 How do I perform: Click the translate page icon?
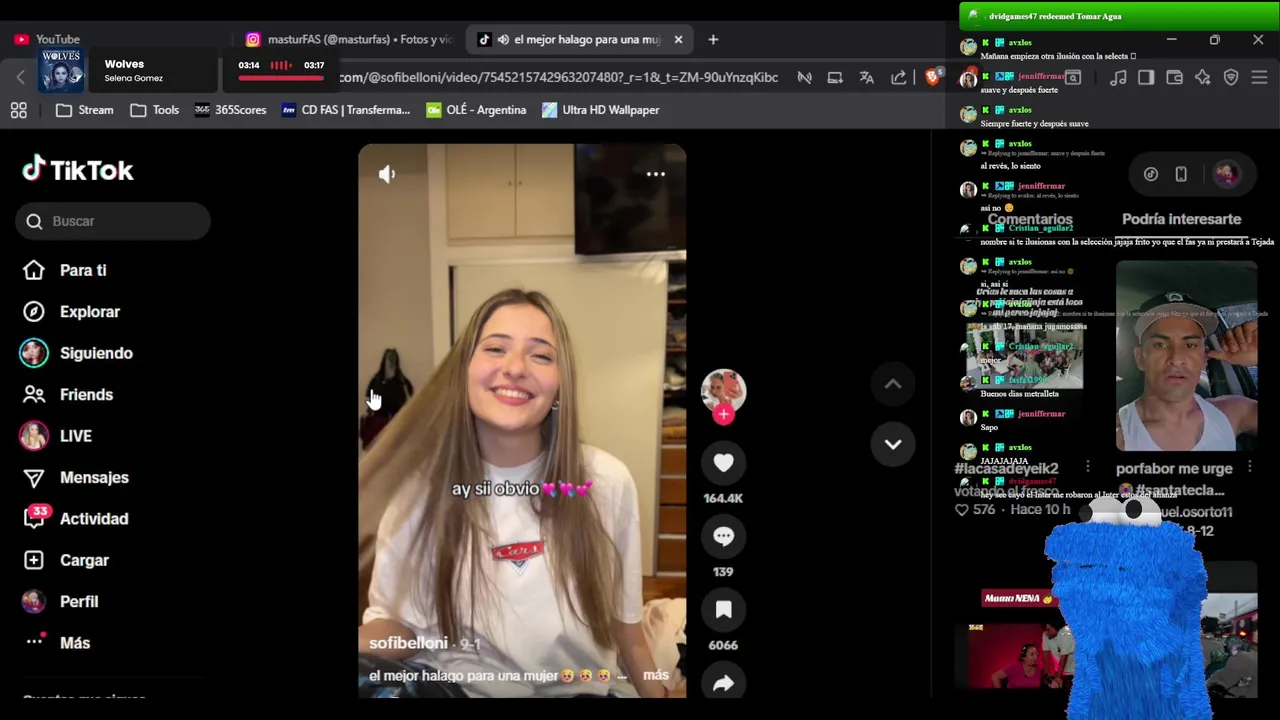[866, 77]
